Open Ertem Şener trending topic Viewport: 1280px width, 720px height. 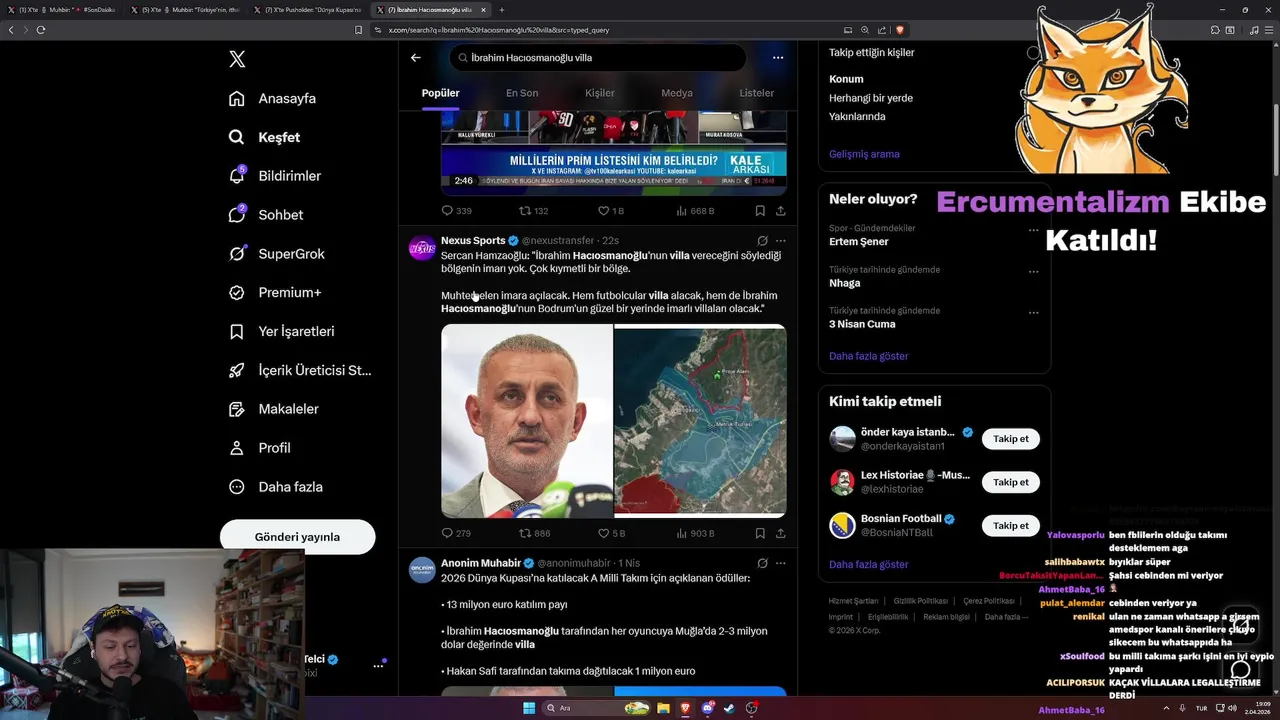[x=859, y=242]
